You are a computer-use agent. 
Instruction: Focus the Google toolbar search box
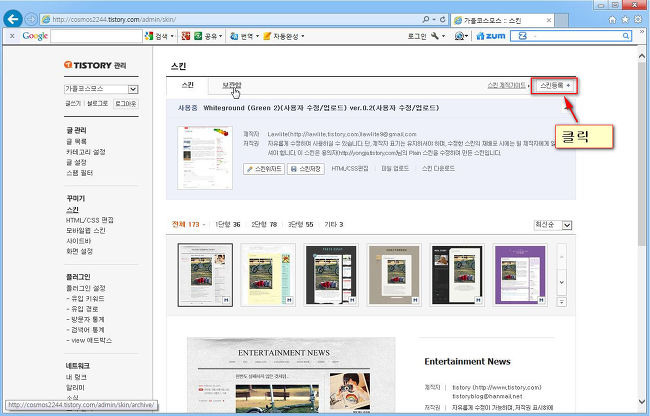[96, 36]
